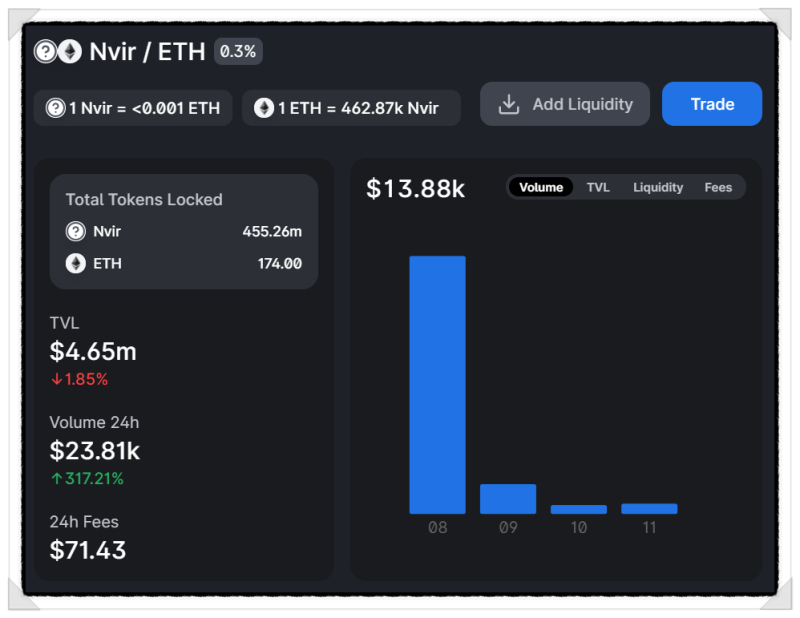Viewport: 800px width, 618px height.
Task: Click the Nvir icon in Total Tokens Locked
Action: click(76, 231)
